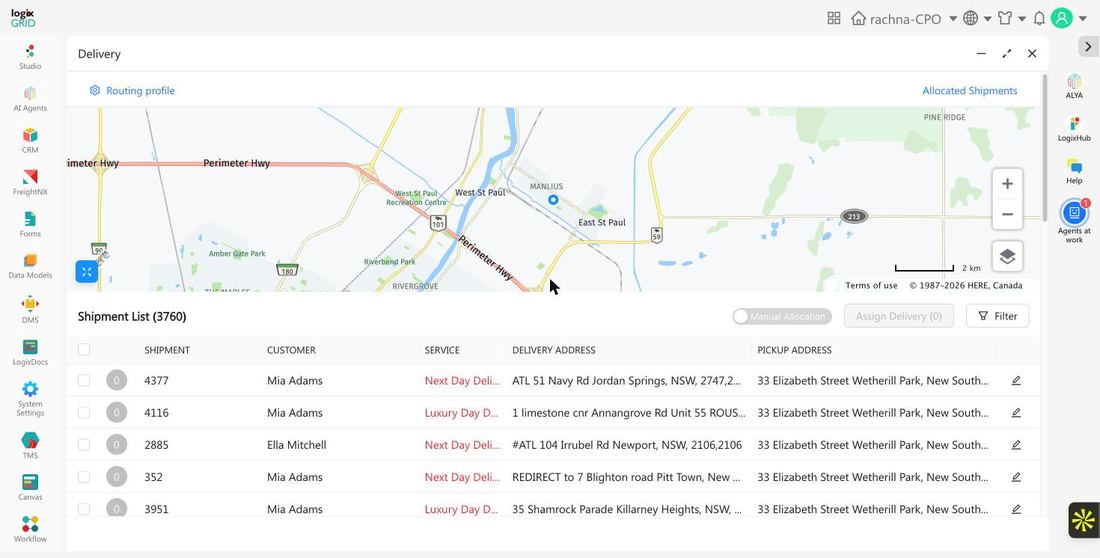Click the notifications bell icon
Screen dimensions: 1100x558
click(x=1039, y=18)
